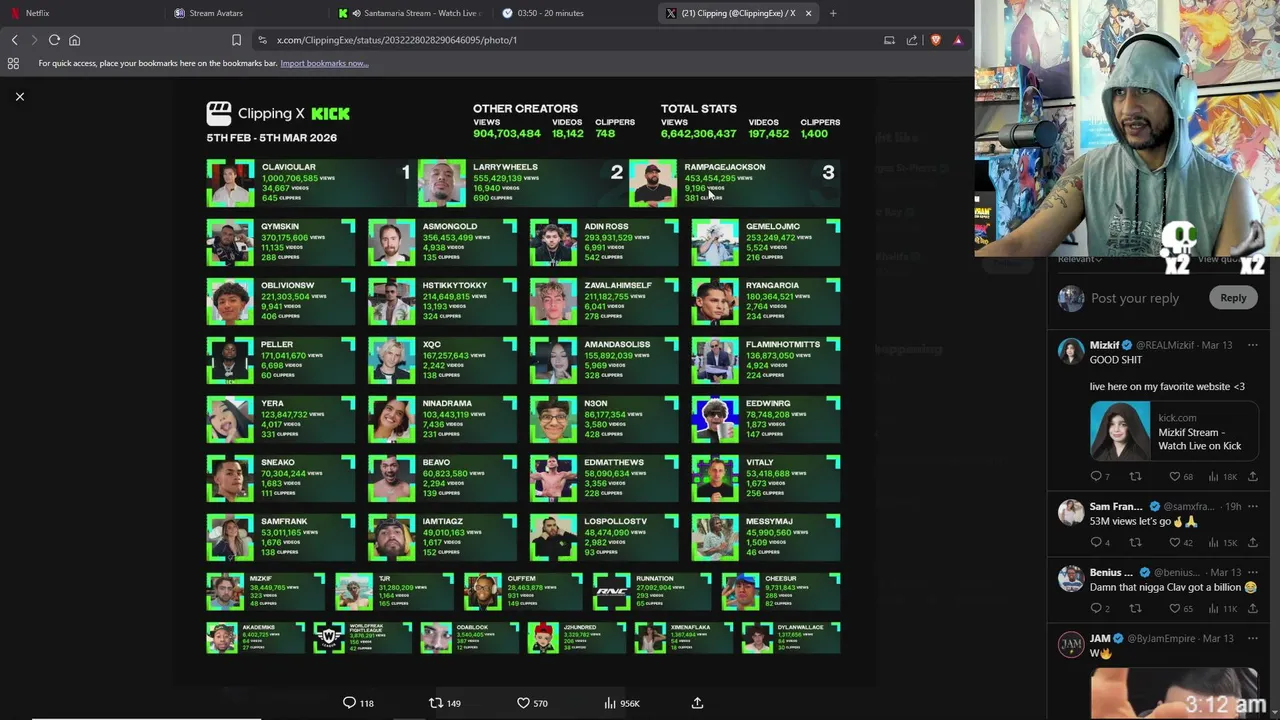The width and height of the screenshot is (1280, 720).
Task: Click the RAMPAGEJACKSON creator name
Action: point(725,167)
